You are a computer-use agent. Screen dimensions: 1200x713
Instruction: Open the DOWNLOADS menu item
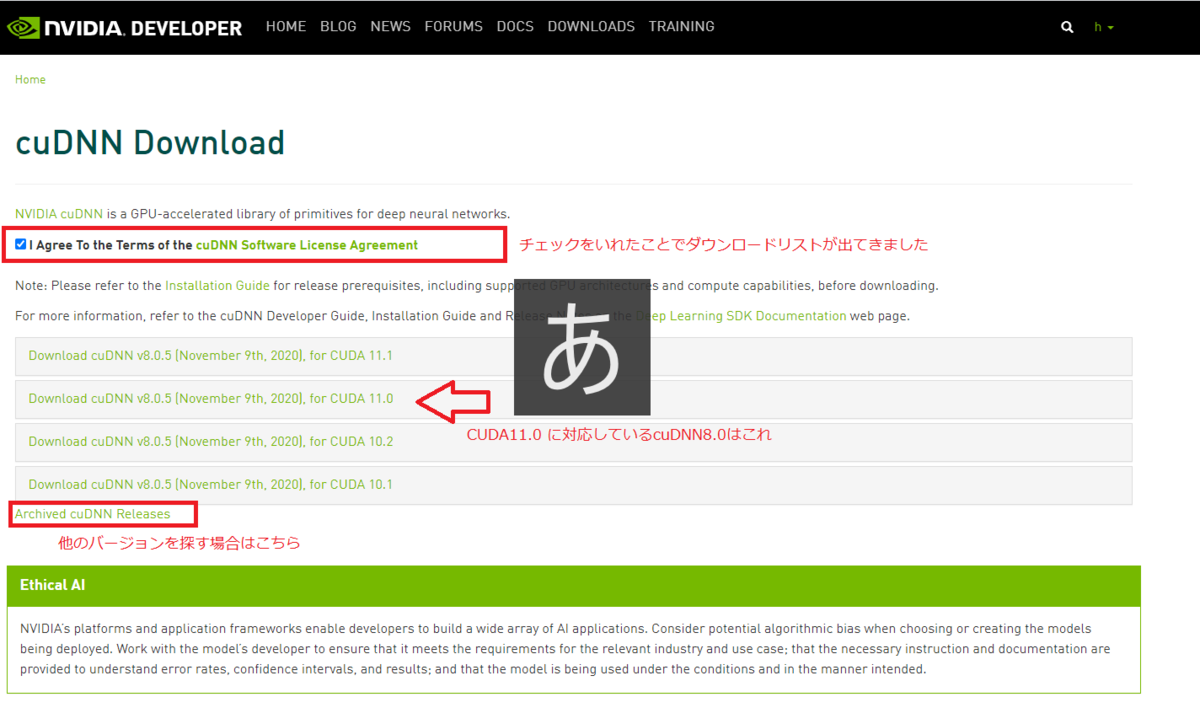(591, 27)
